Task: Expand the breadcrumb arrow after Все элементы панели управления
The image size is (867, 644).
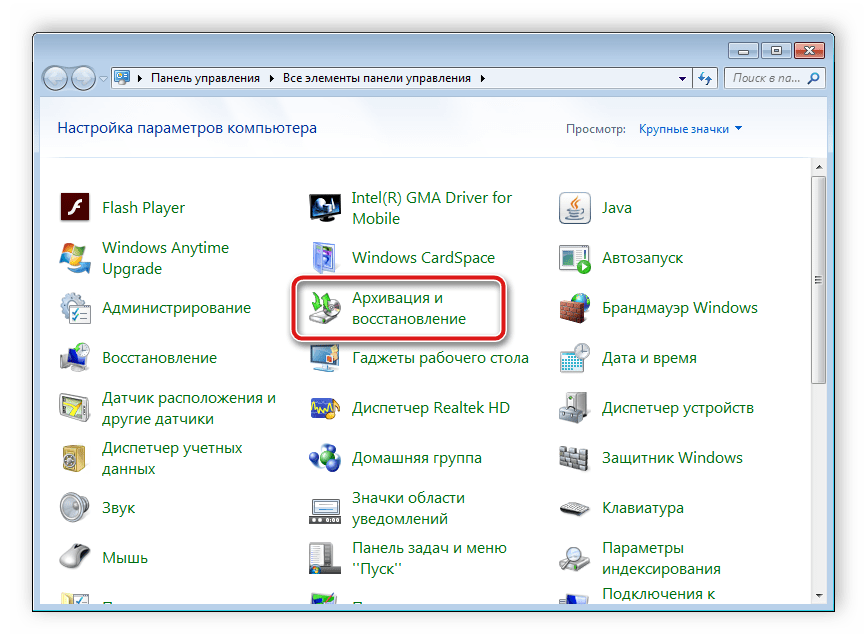Action: 482,78
